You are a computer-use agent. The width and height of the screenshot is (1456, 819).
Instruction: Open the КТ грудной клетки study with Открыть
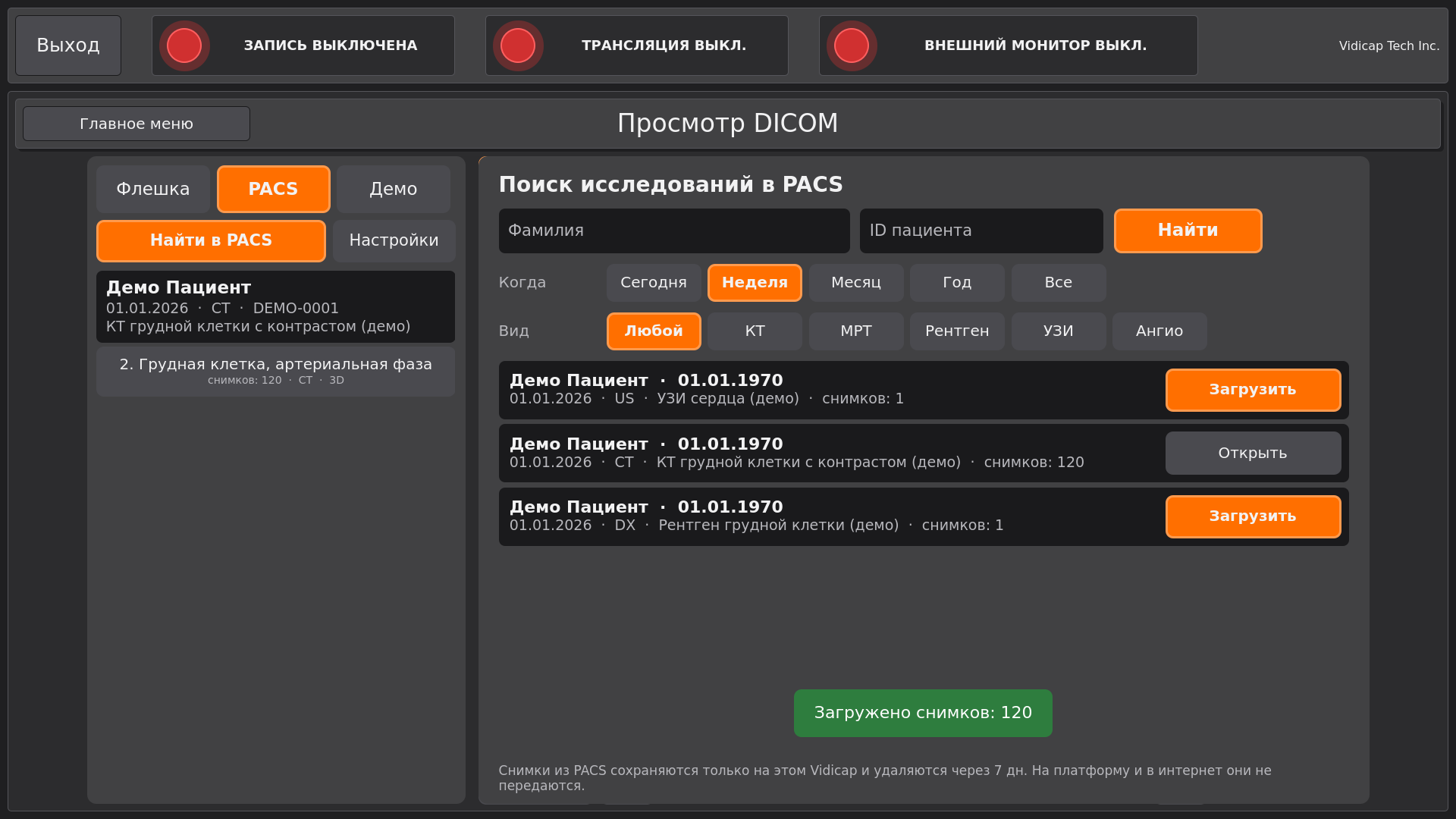(x=1254, y=453)
